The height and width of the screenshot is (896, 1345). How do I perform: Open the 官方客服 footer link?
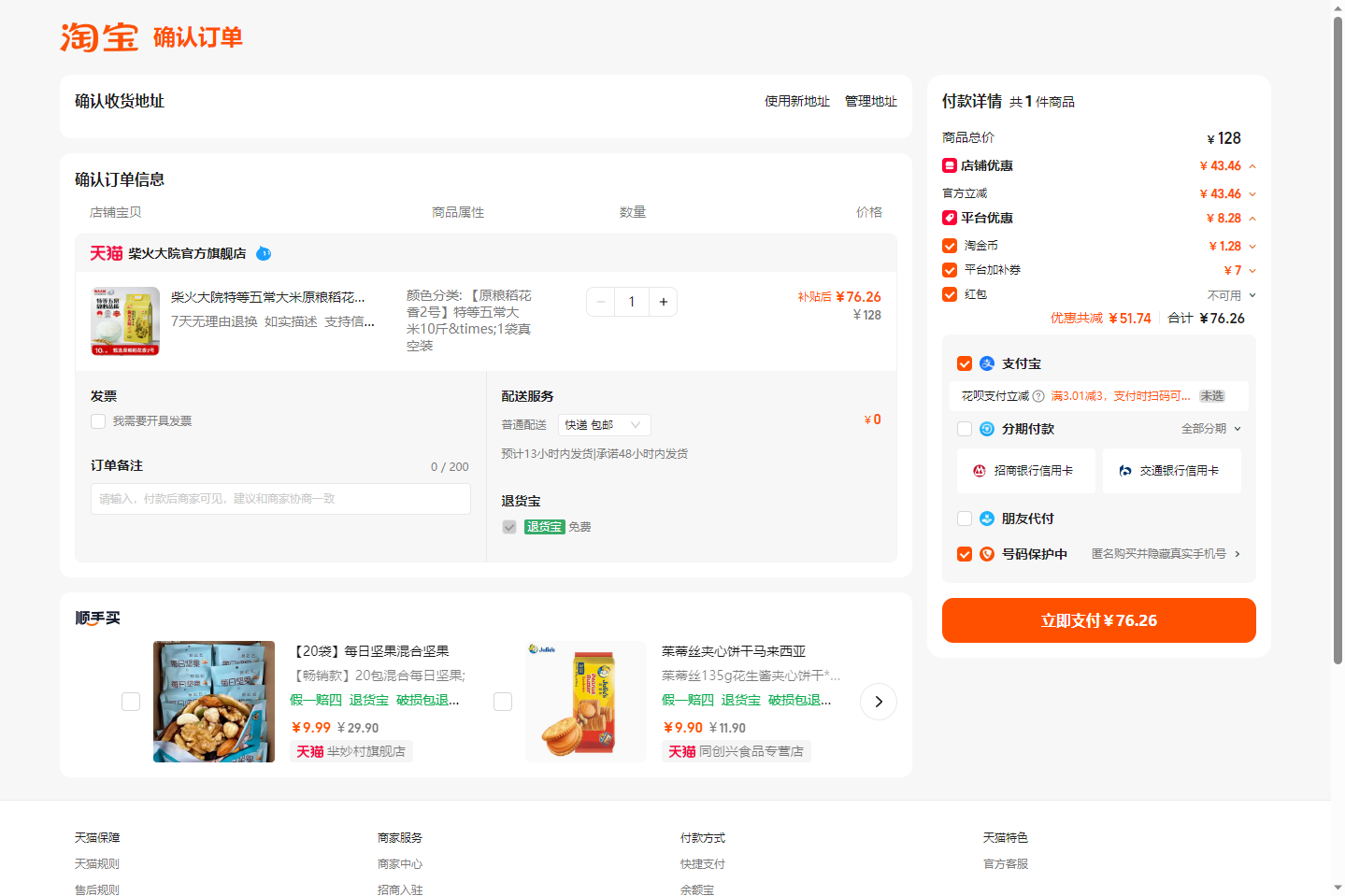(1006, 864)
